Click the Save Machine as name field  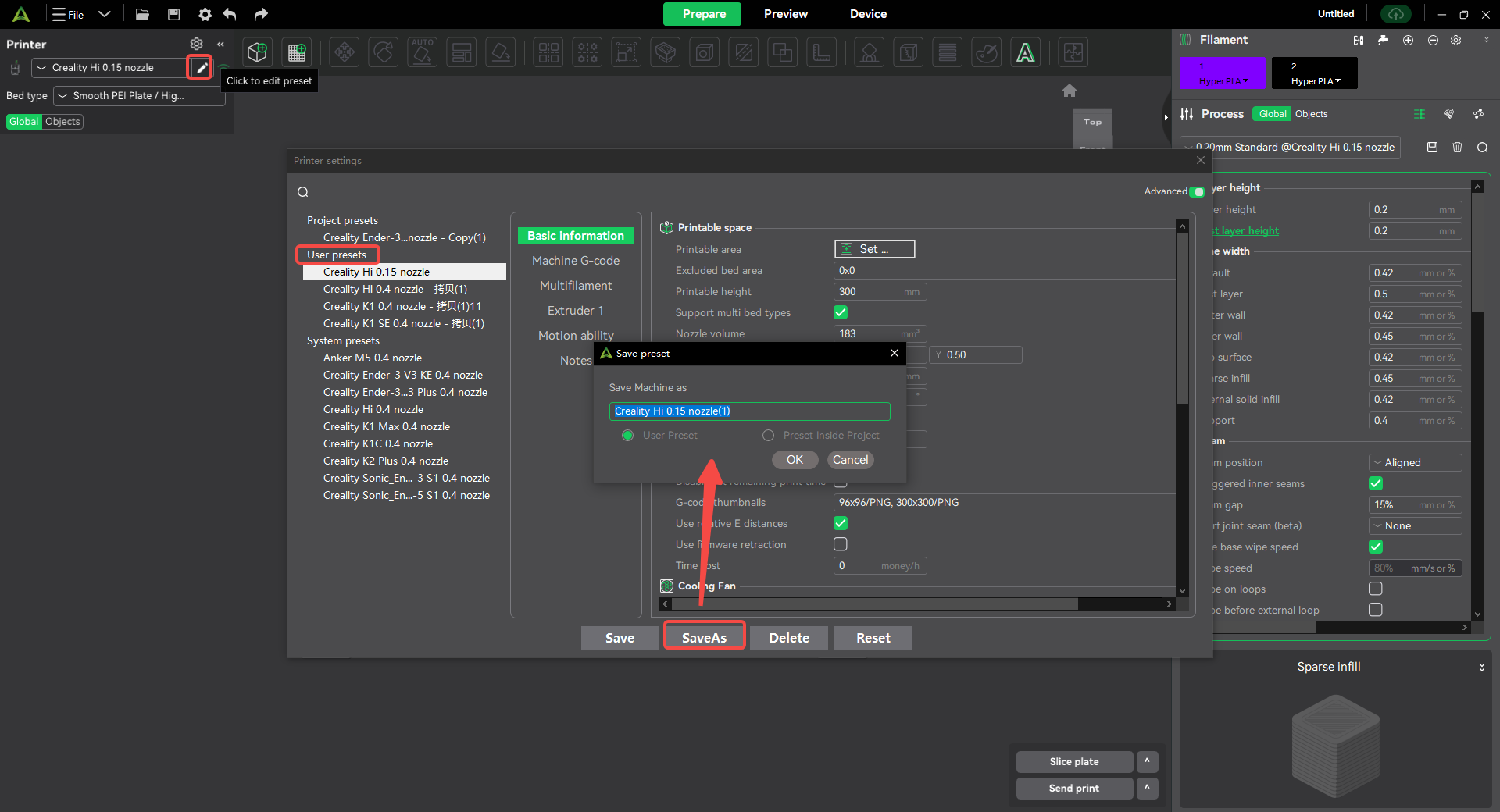pos(749,411)
